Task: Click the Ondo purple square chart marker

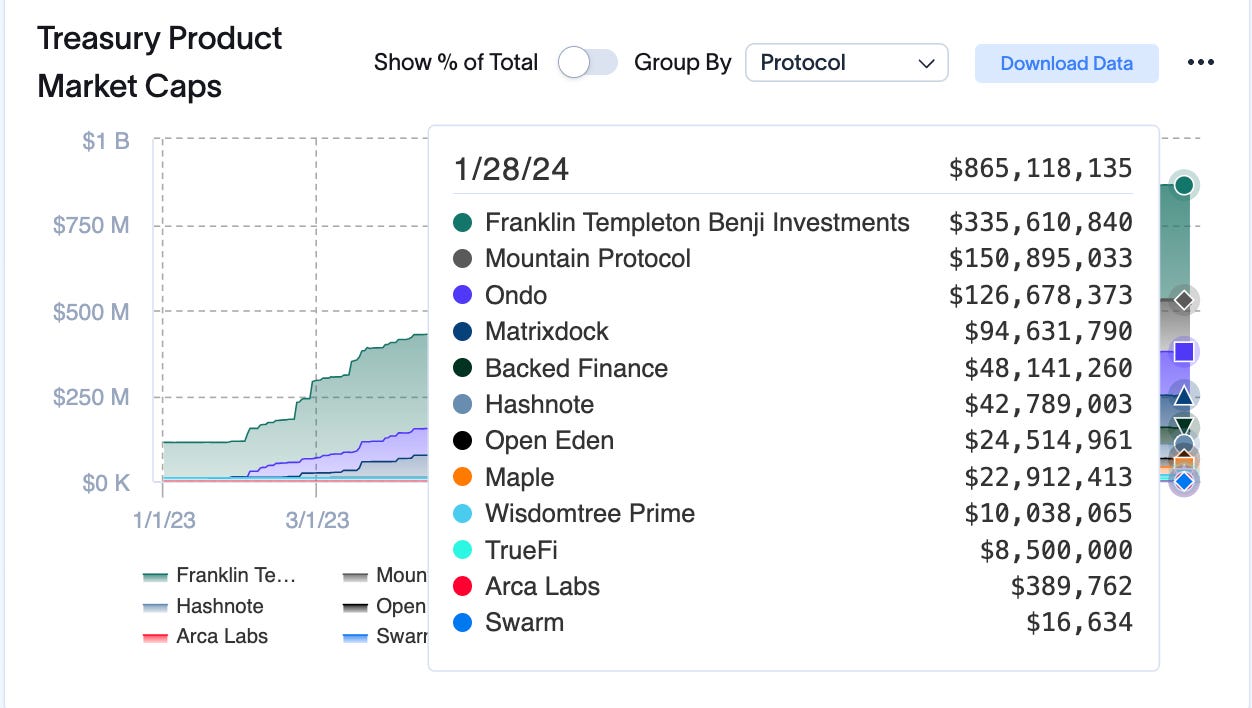Action: [1184, 352]
